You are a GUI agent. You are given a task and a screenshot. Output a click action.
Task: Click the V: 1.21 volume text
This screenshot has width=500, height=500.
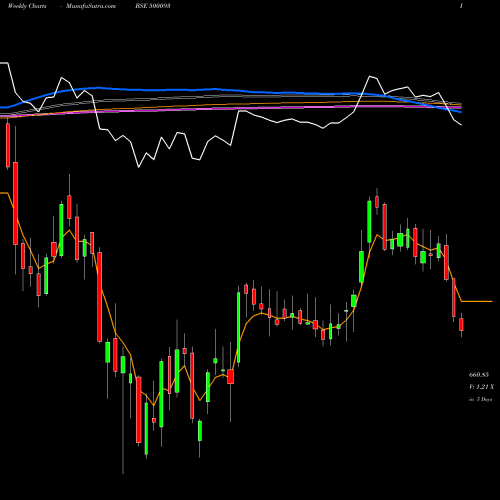click(481, 387)
